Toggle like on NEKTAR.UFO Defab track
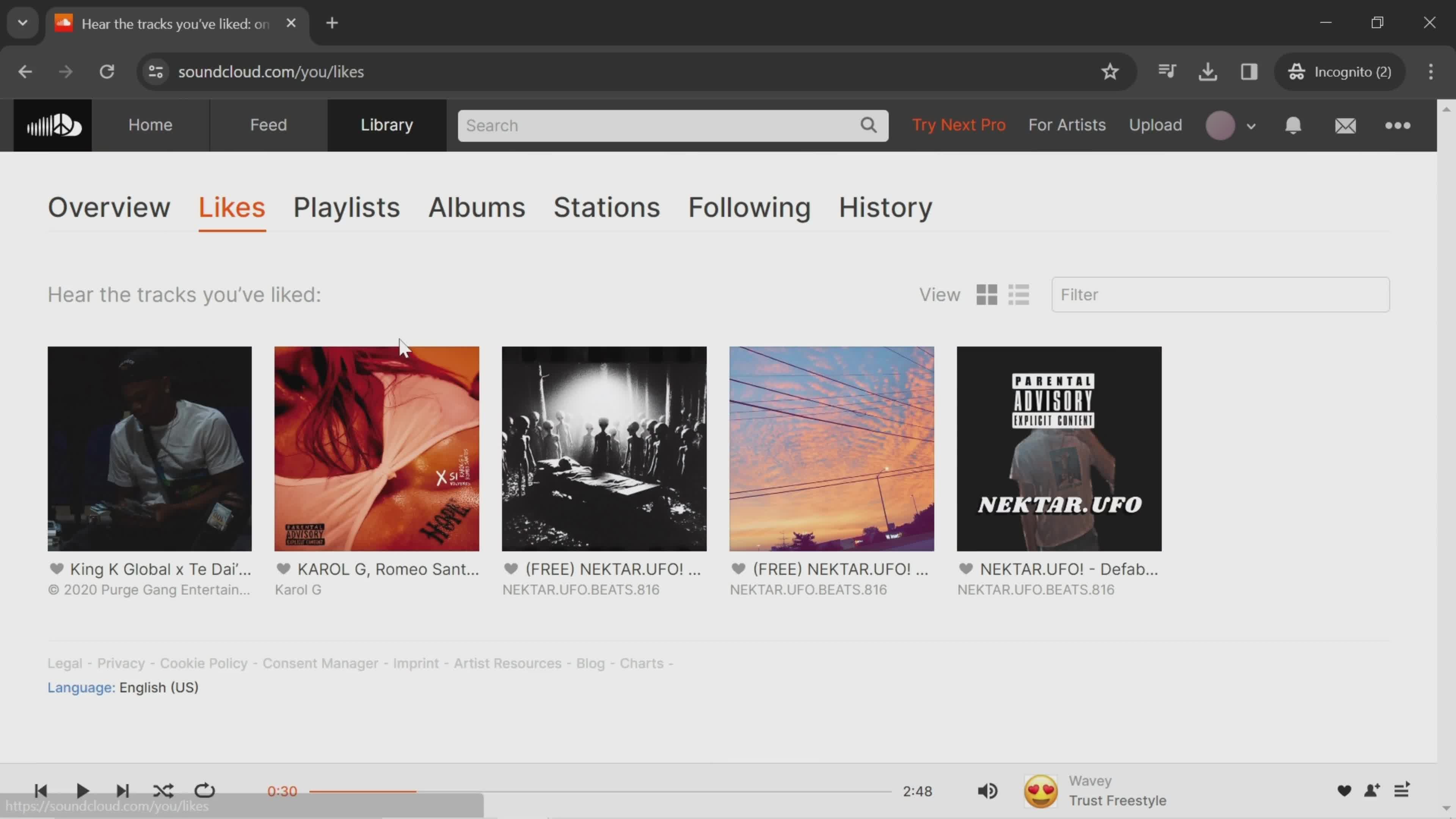This screenshot has height=819, width=1456. click(x=966, y=568)
